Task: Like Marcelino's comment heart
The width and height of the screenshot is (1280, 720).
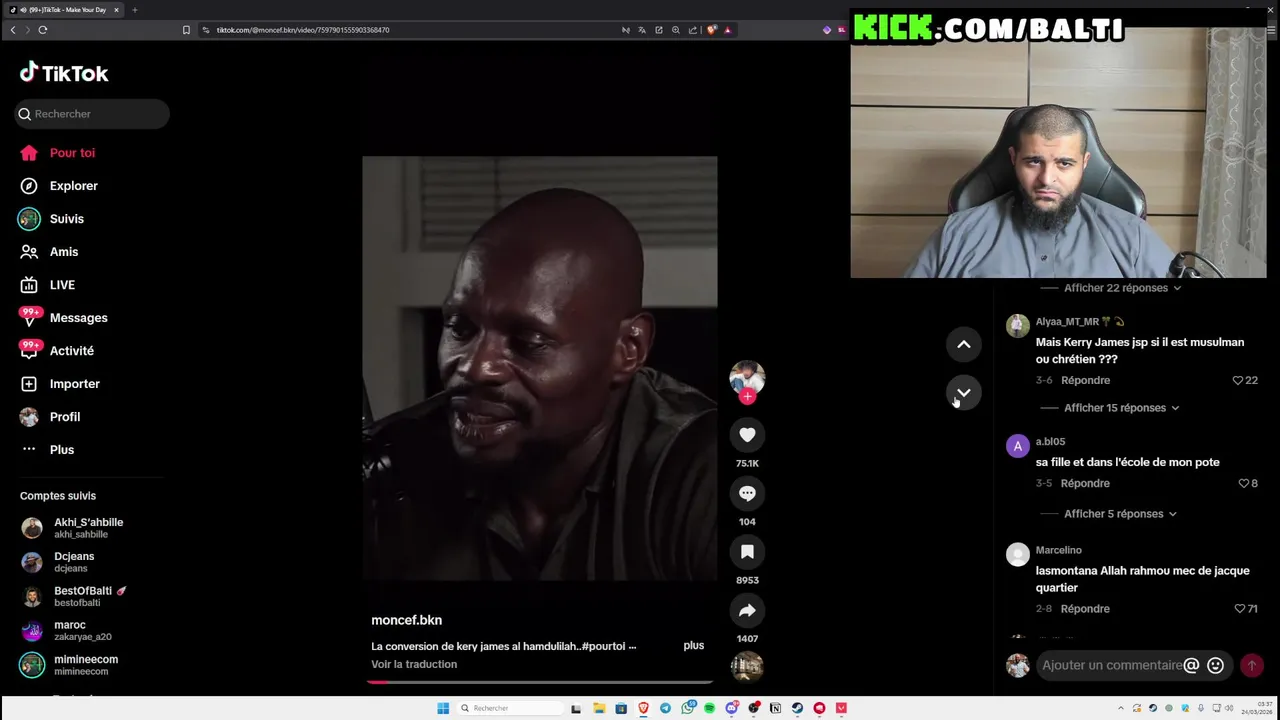Action: pyautogui.click(x=1239, y=608)
